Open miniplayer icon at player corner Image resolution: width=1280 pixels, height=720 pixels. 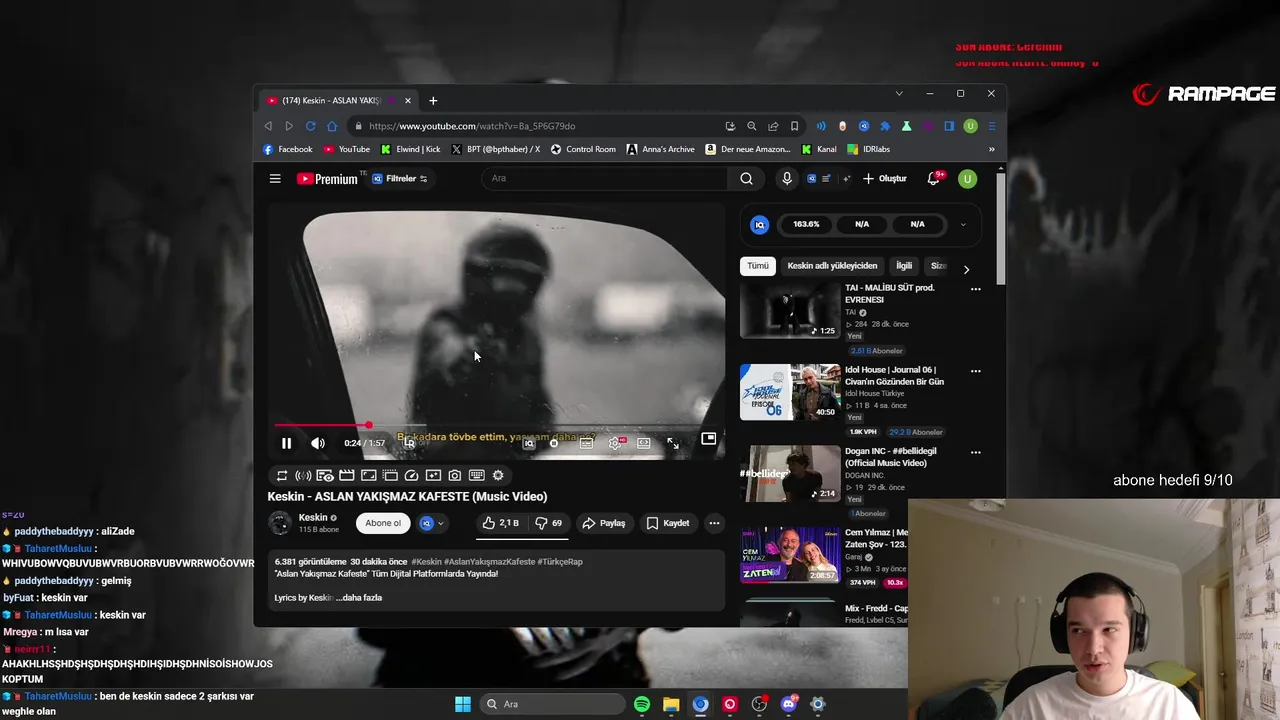tap(708, 438)
